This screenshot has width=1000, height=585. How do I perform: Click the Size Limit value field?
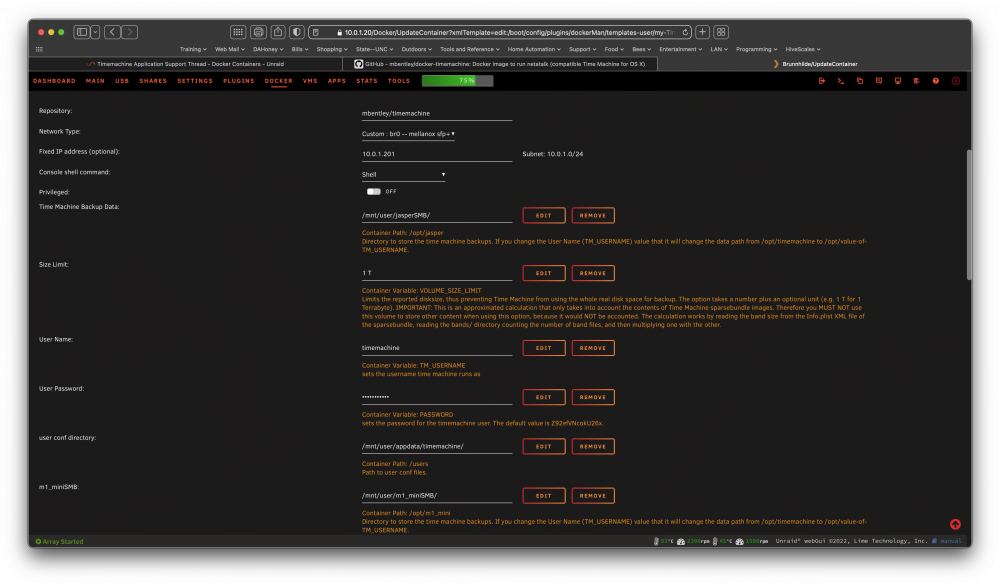click(x=437, y=273)
